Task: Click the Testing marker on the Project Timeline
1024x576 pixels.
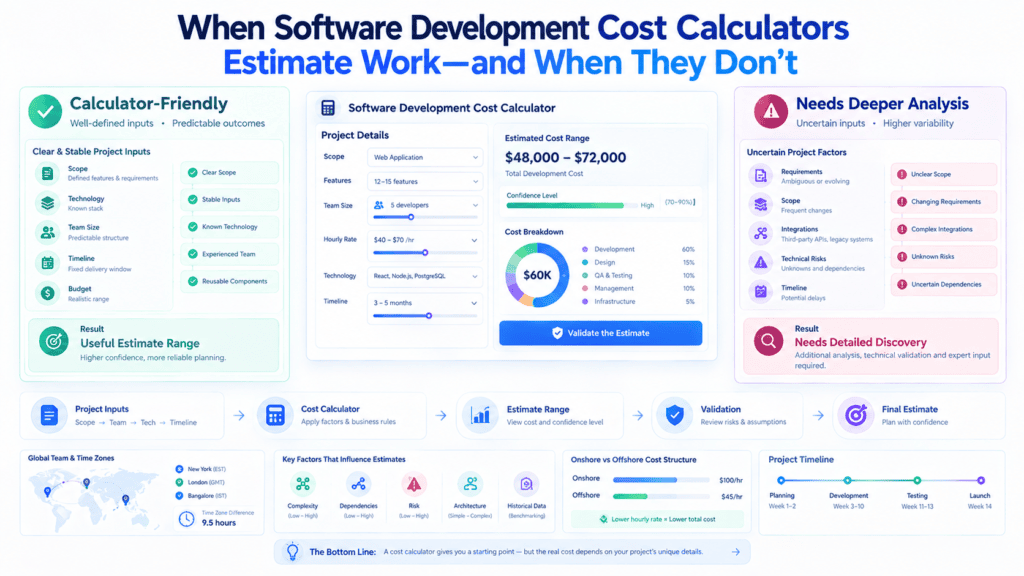Action: [917, 480]
